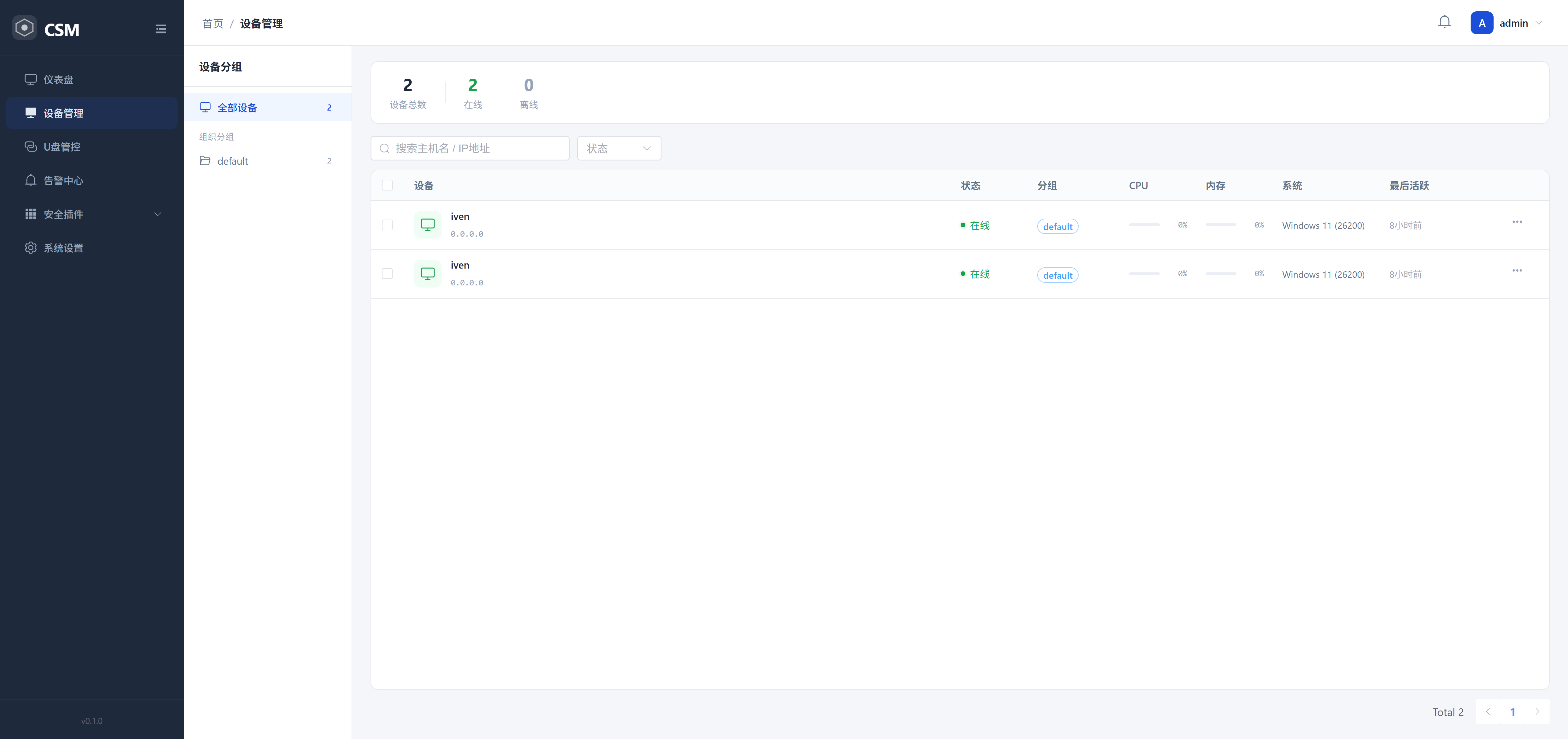Check the first iven device row
The height and width of the screenshot is (739, 1568).
387,225
